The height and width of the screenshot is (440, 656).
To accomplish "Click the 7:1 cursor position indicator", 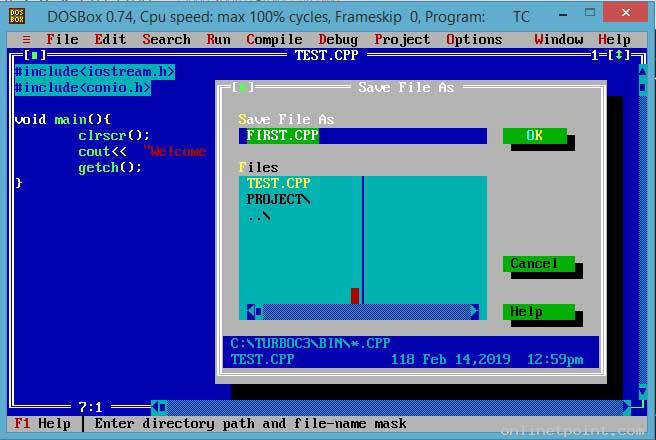I will 90,407.
